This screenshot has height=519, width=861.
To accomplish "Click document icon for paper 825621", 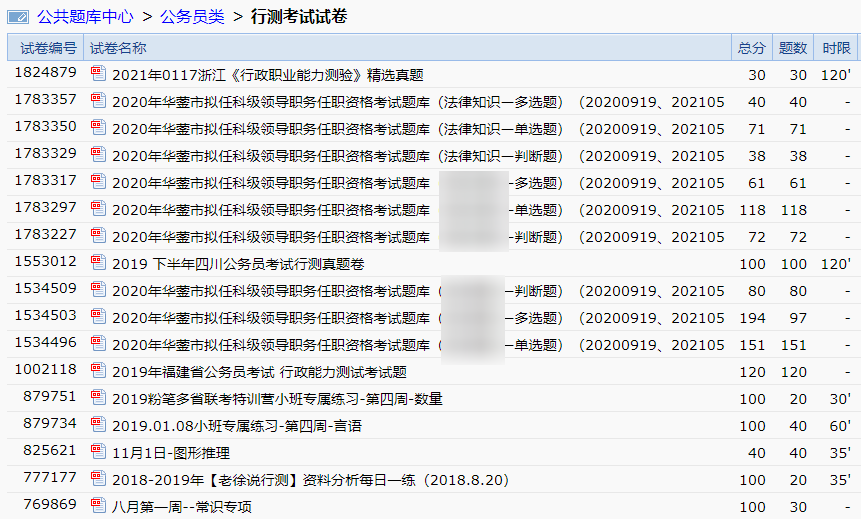I will [x=98, y=450].
